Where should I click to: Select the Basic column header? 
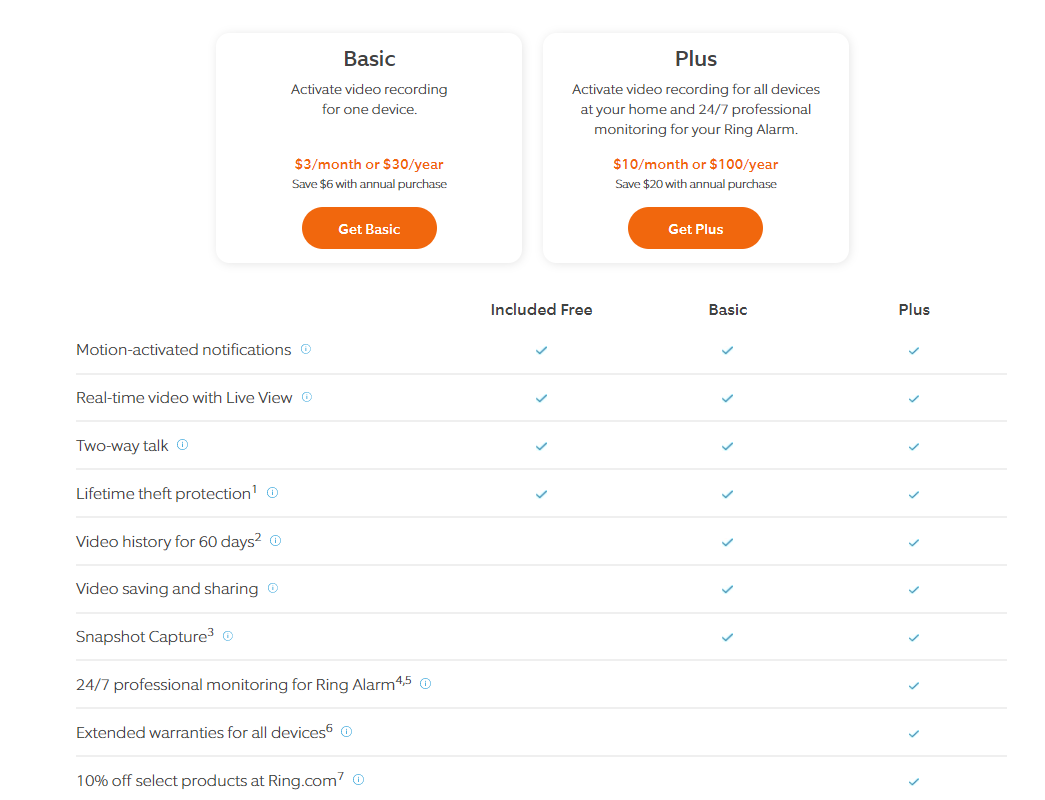(x=727, y=309)
